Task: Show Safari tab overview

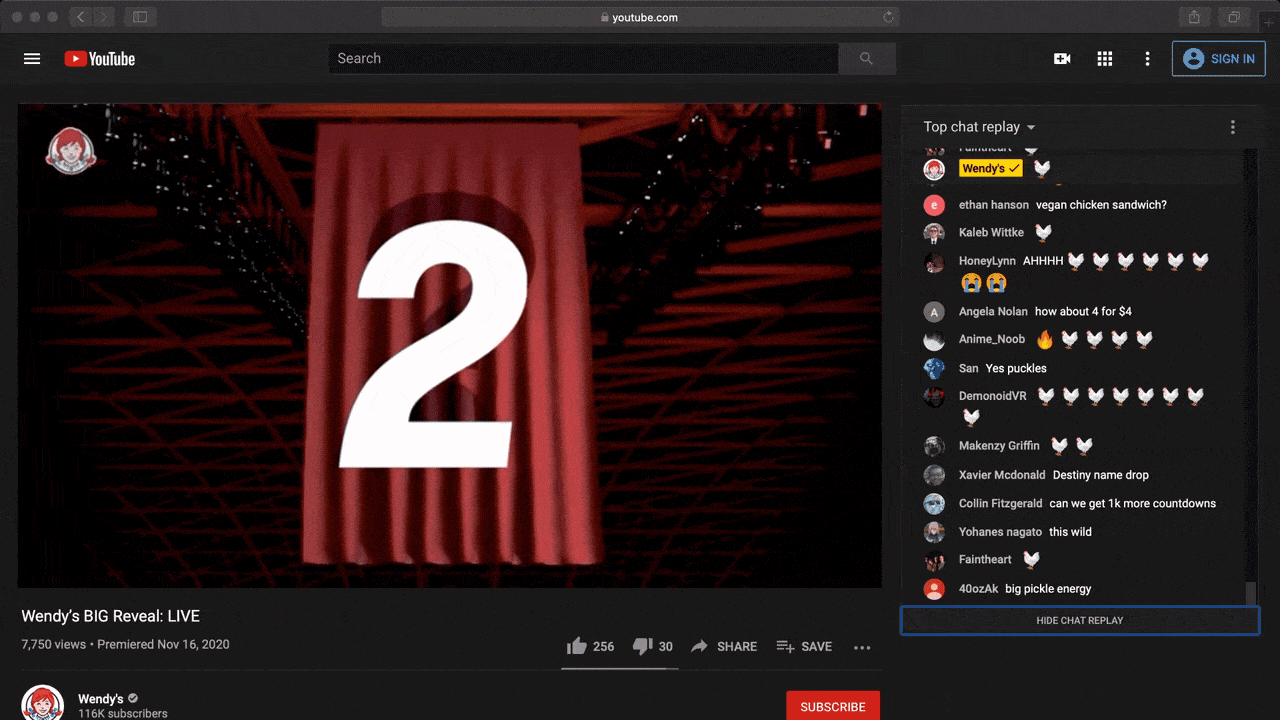Action: (1234, 17)
